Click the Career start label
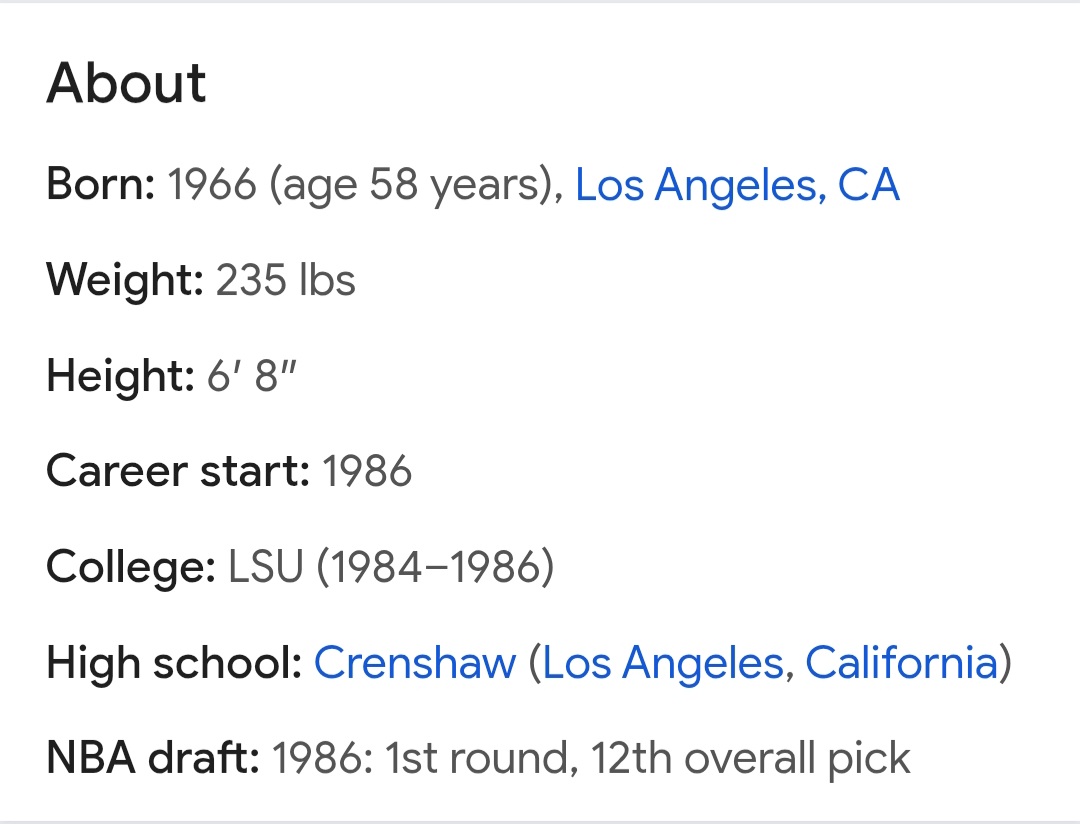 (178, 471)
